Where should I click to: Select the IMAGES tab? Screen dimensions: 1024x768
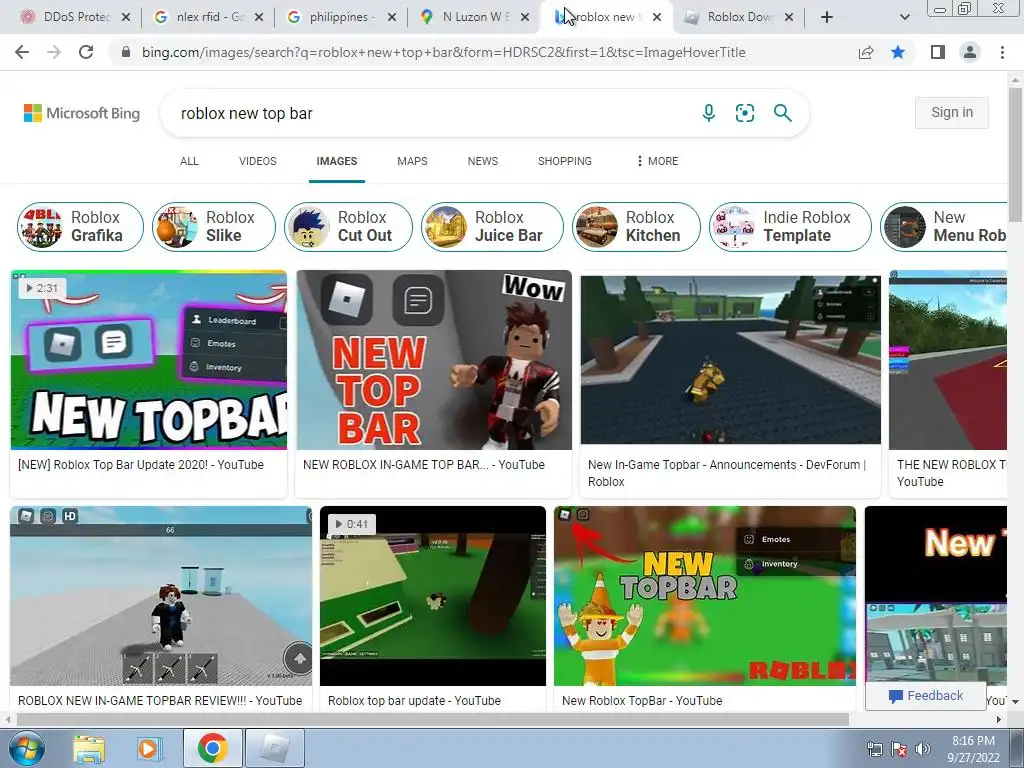pos(336,161)
